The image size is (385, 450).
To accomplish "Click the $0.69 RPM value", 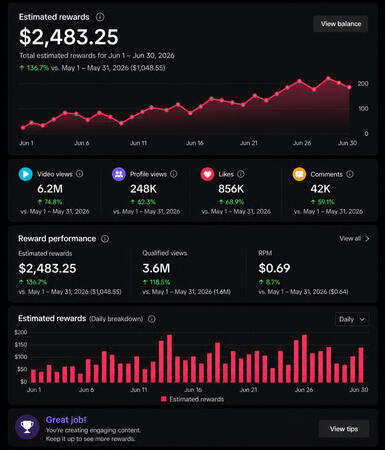I will point(274,268).
